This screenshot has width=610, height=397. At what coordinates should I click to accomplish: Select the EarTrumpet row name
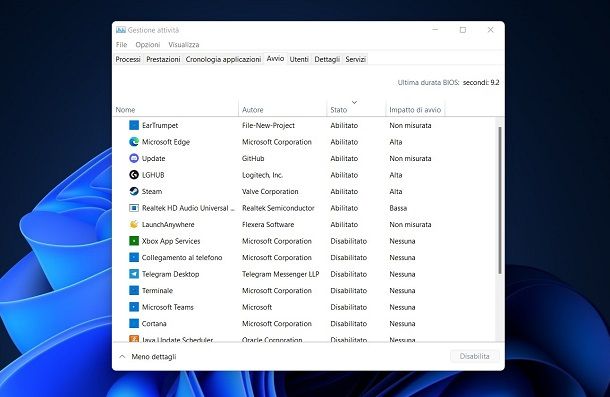coord(160,125)
